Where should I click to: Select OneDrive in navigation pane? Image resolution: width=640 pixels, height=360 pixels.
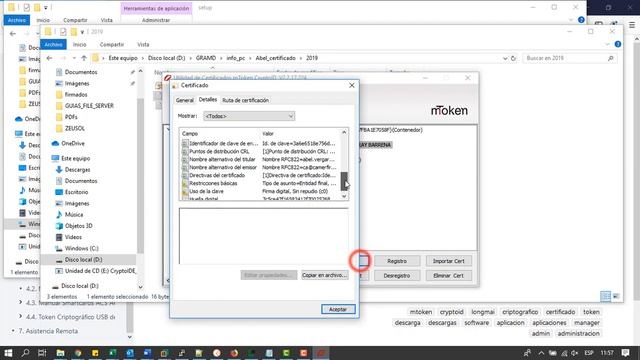point(73,143)
